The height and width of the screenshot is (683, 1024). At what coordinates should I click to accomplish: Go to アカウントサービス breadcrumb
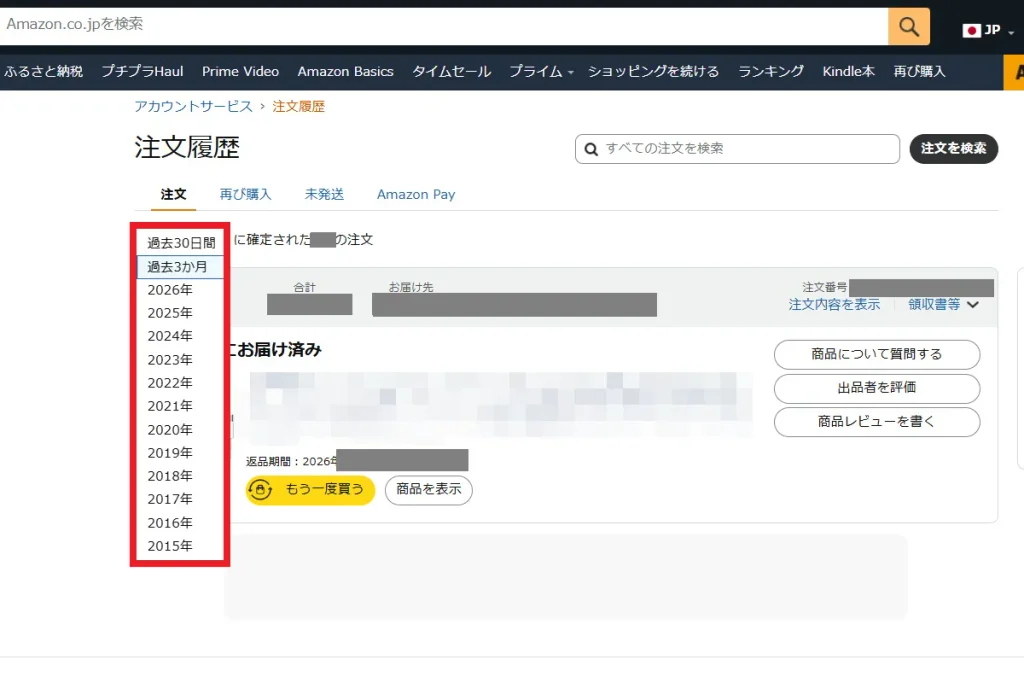click(193, 106)
